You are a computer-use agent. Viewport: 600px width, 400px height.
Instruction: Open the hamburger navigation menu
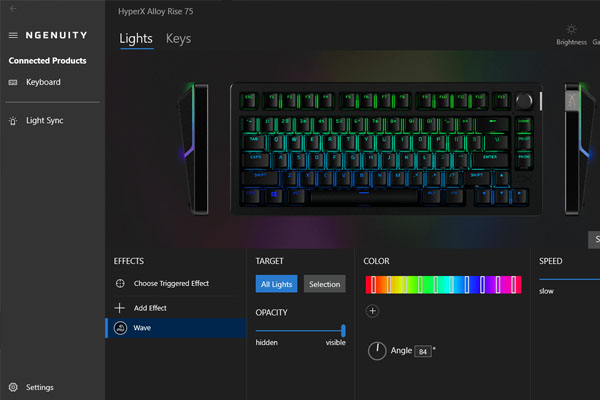coord(13,35)
